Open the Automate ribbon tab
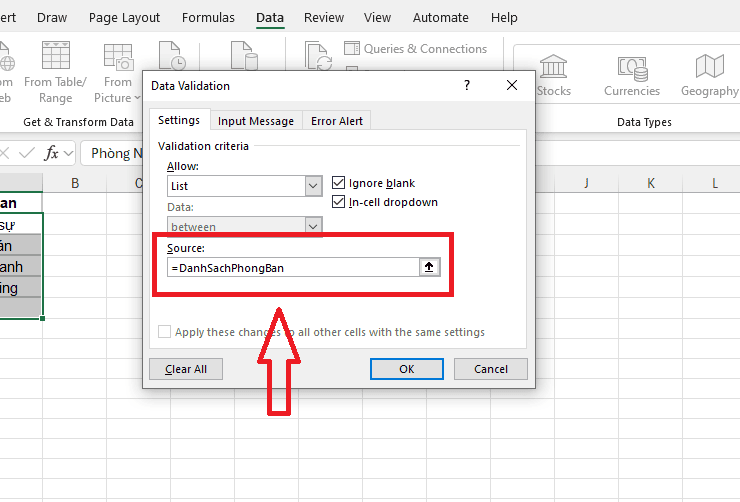The width and height of the screenshot is (740, 502). coord(441,17)
